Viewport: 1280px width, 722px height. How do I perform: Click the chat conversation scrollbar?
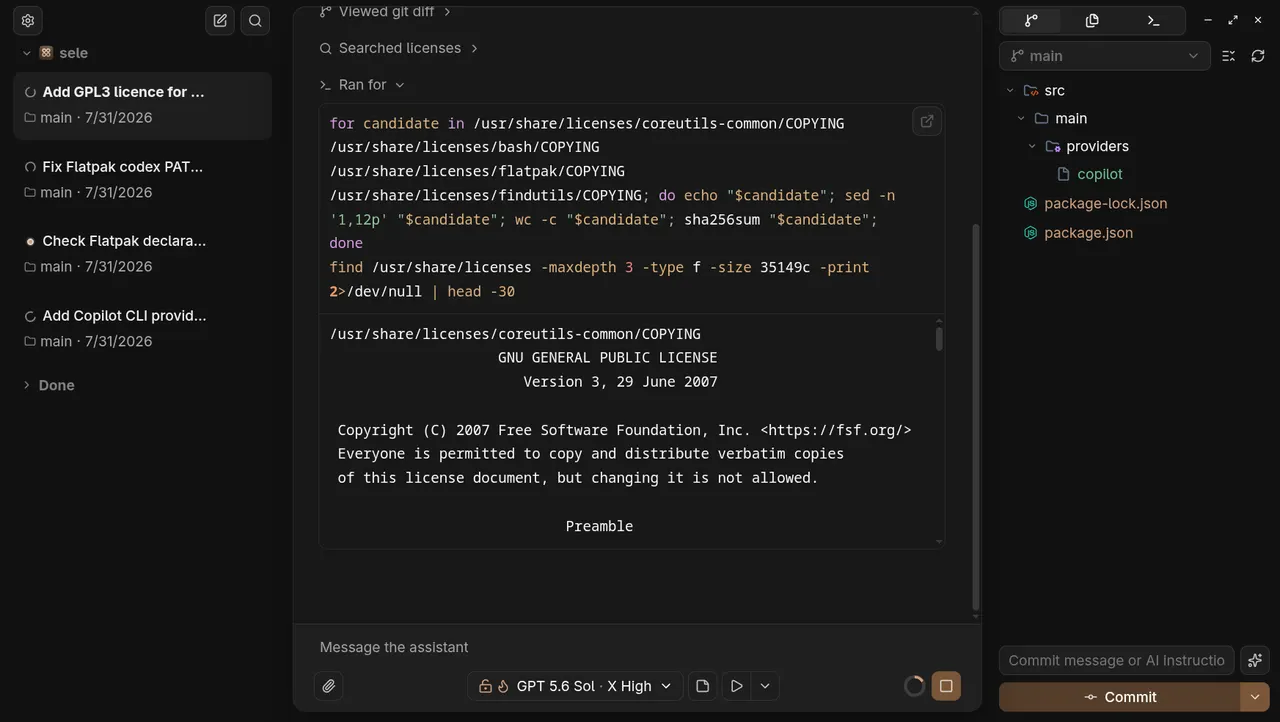[x=976, y=415]
